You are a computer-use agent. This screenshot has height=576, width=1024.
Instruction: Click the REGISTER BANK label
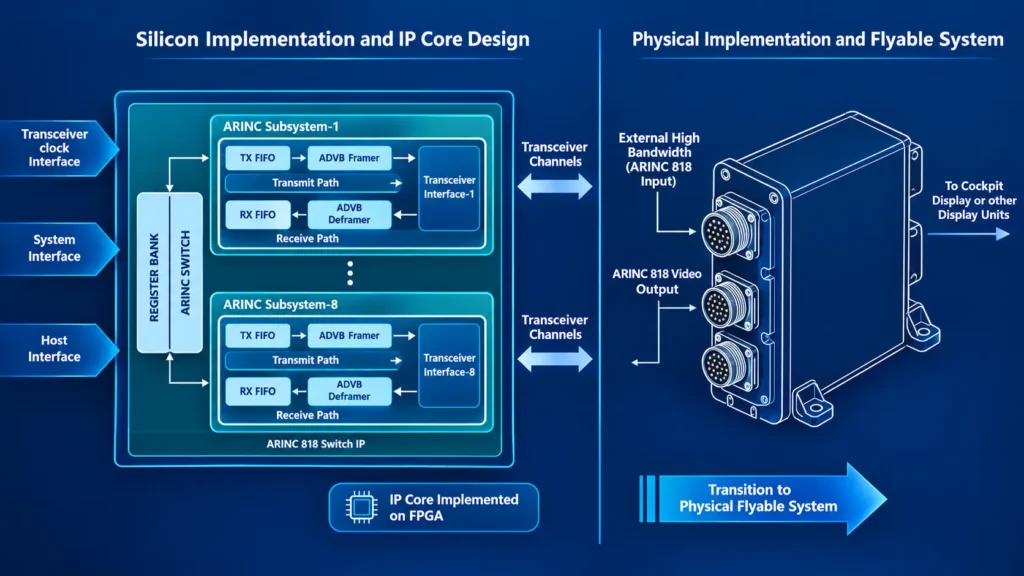(153, 278)
